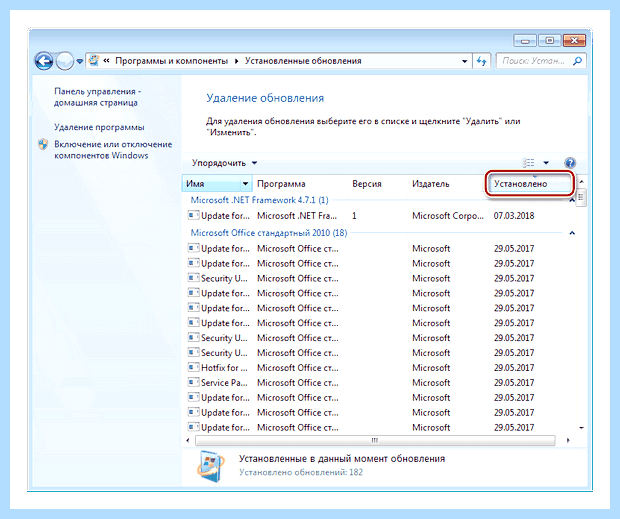Open Панель управления - домашняя страница link
The image size is (620, 519).
coord(97,97)
